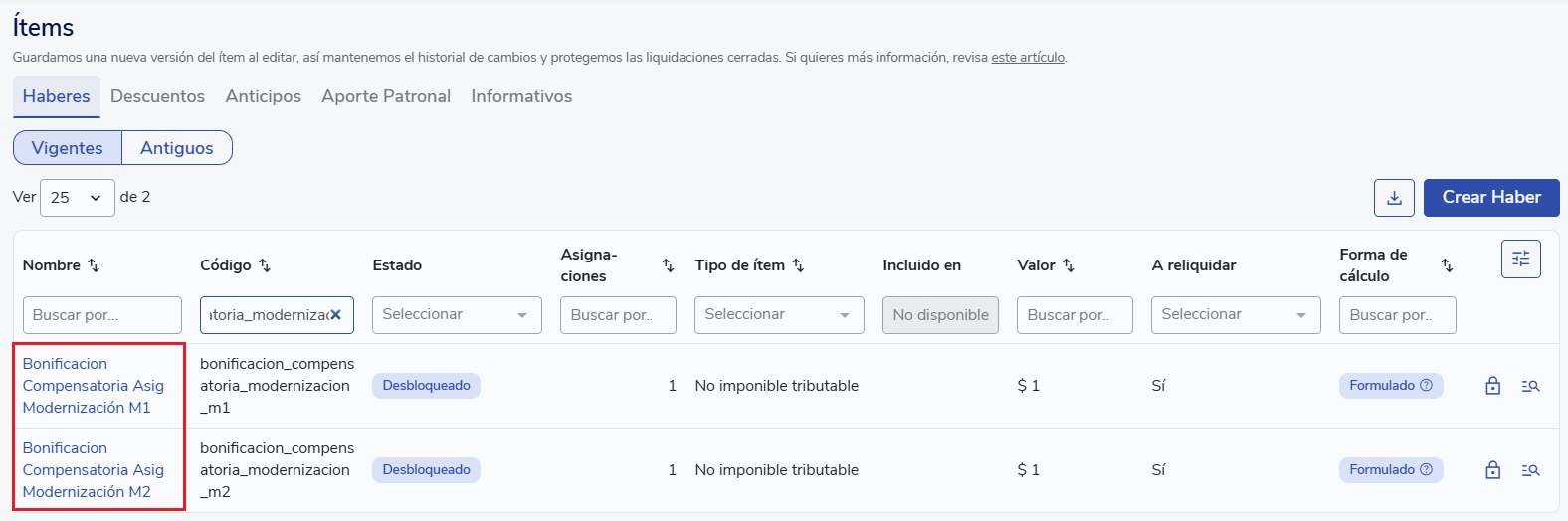Open detail view icon for M1 row
1568x521 pixels.
tap(1530, 386)
